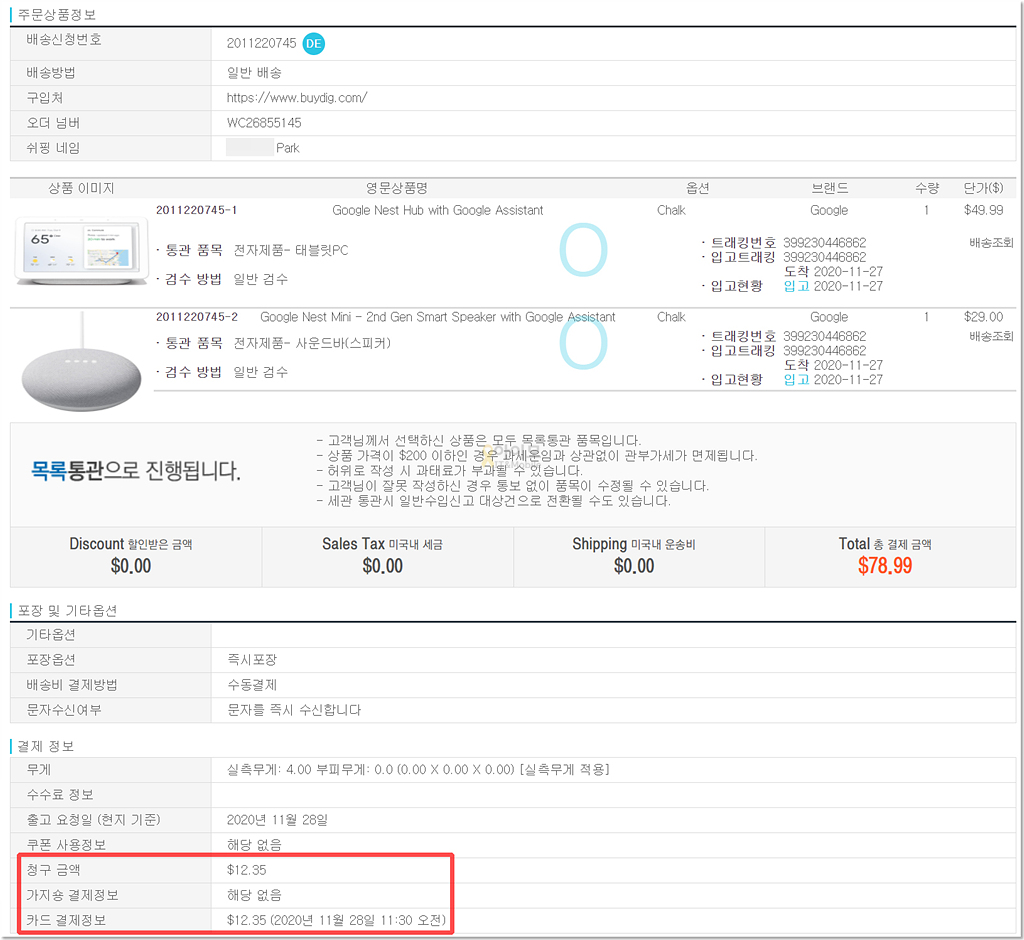Click 목록통관으로 진행됩니다 heading
Image resolution: width=1024 pixels, height=940 pixels.
click(x=136, y=470)
